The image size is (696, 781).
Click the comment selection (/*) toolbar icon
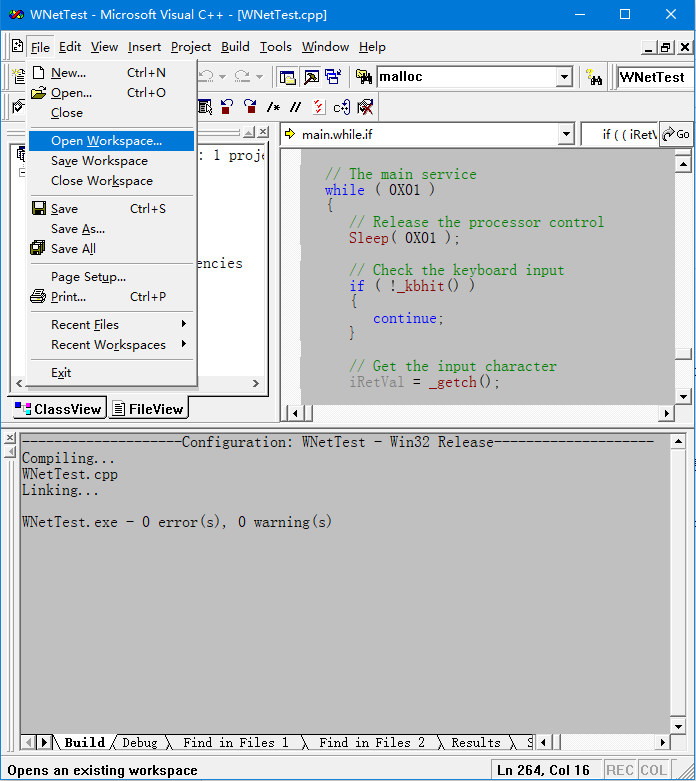pos(273,107)
